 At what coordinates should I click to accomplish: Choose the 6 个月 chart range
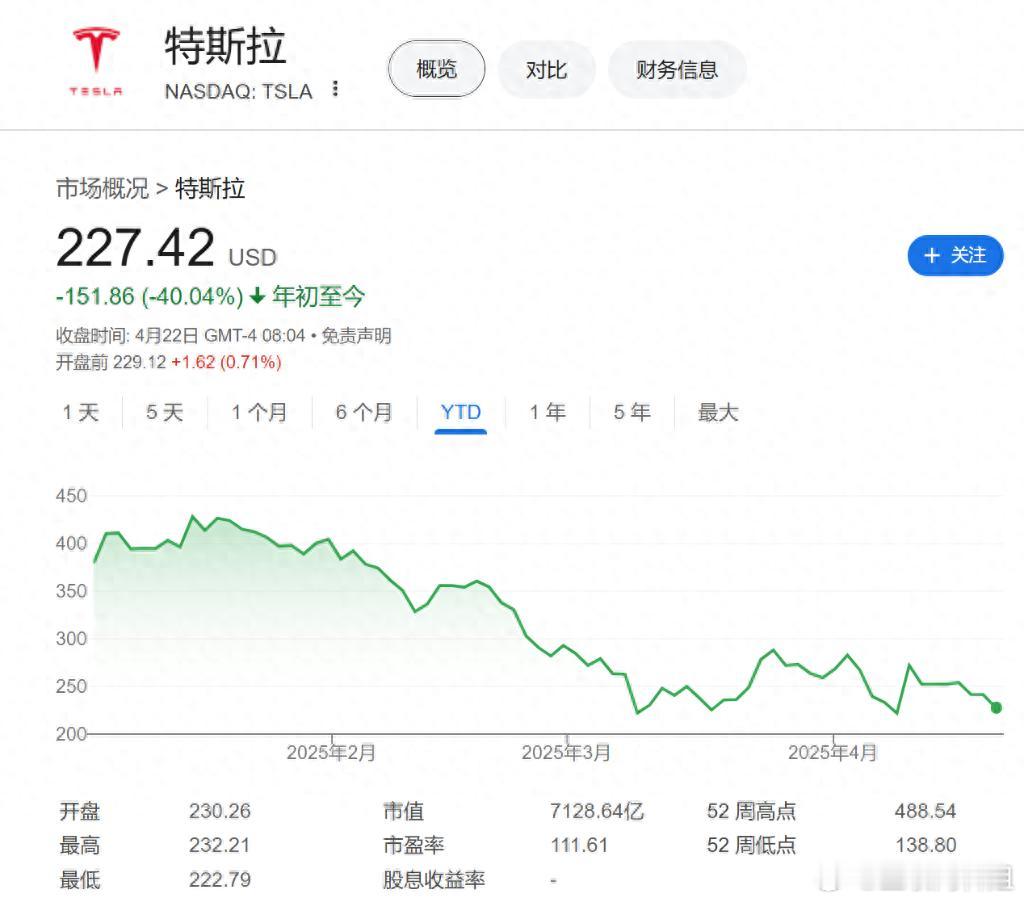[364, 413]
